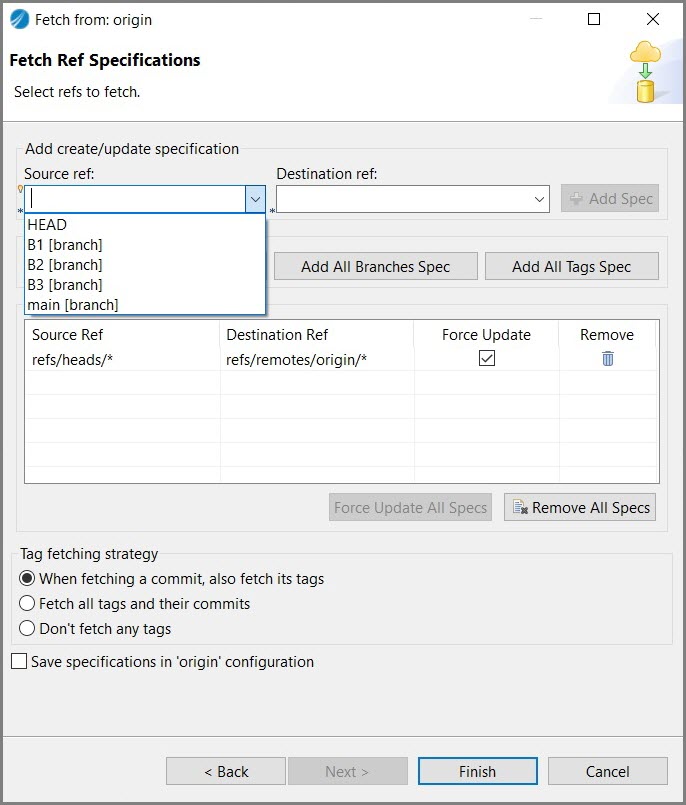
Task: Select main [branch] in the source list
Action: [73, 305]
